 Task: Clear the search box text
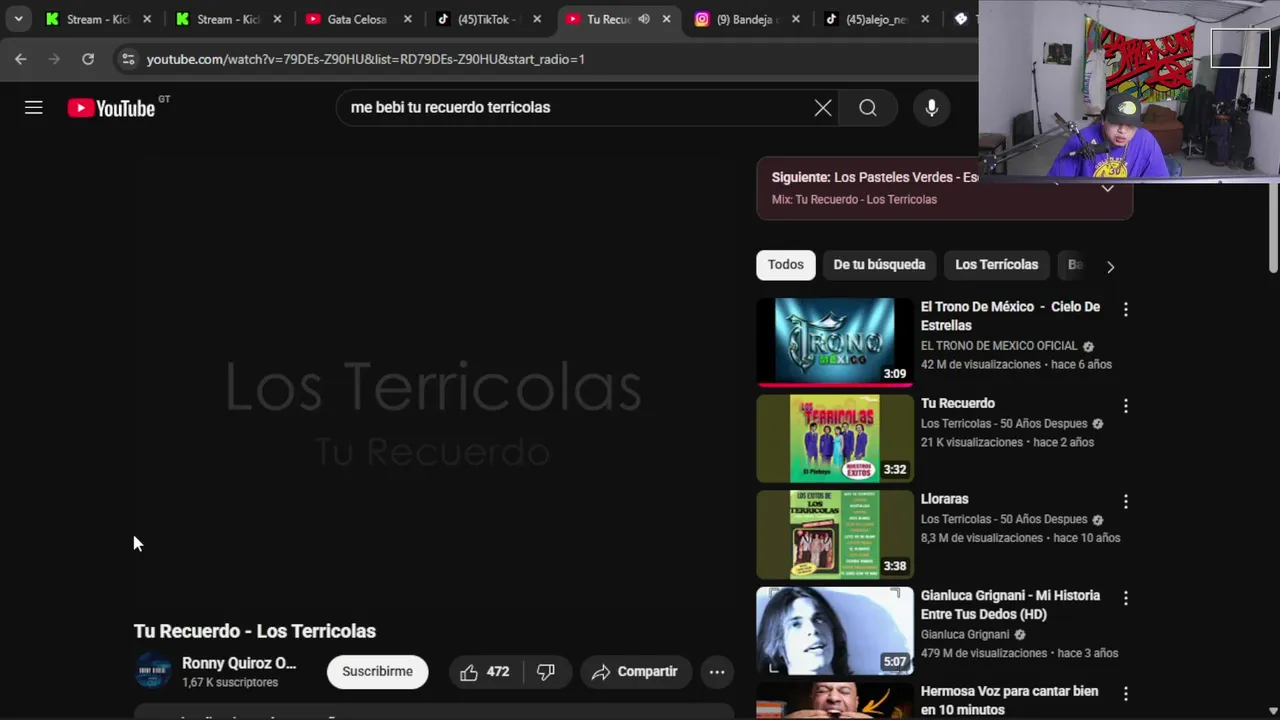coord(823,108)
